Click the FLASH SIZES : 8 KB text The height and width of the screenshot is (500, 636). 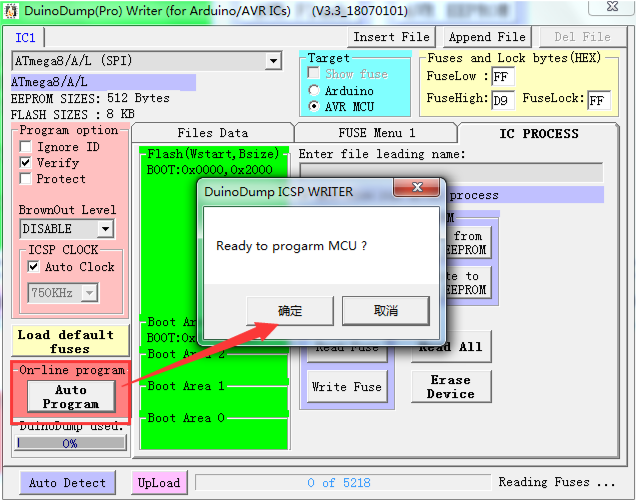coord(72,114)
